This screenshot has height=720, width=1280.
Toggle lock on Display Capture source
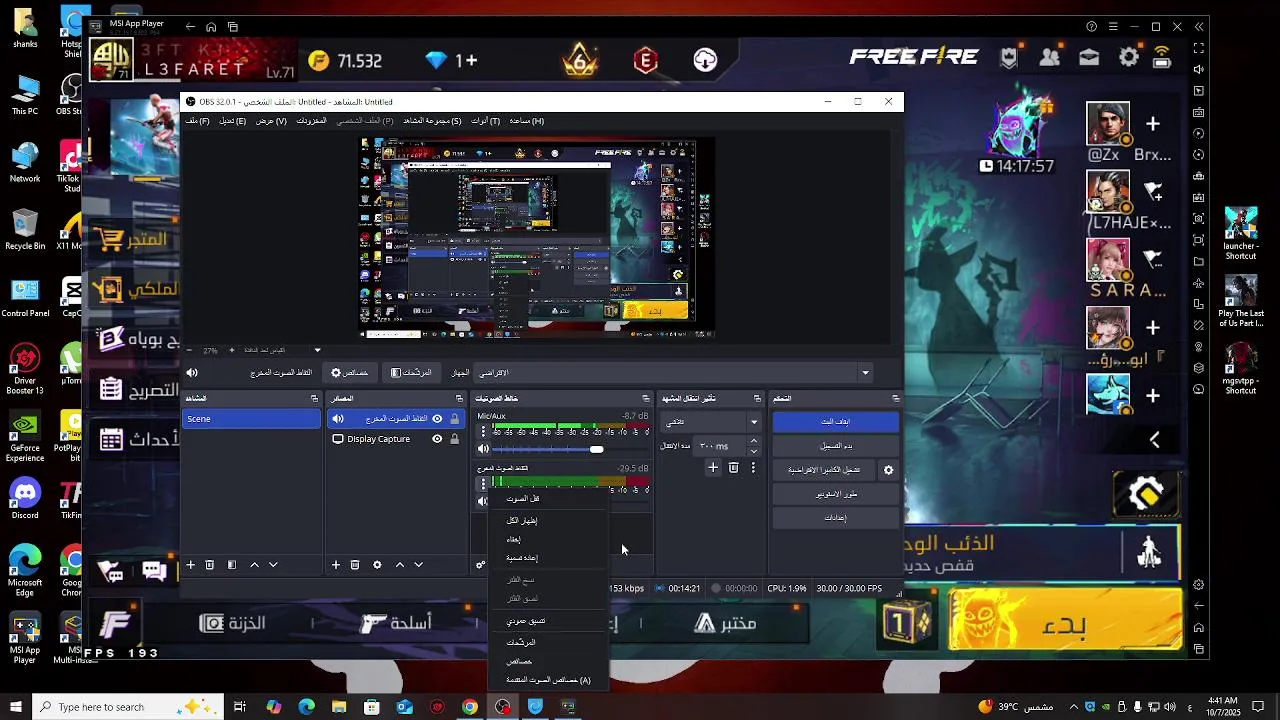coord(455,439)
